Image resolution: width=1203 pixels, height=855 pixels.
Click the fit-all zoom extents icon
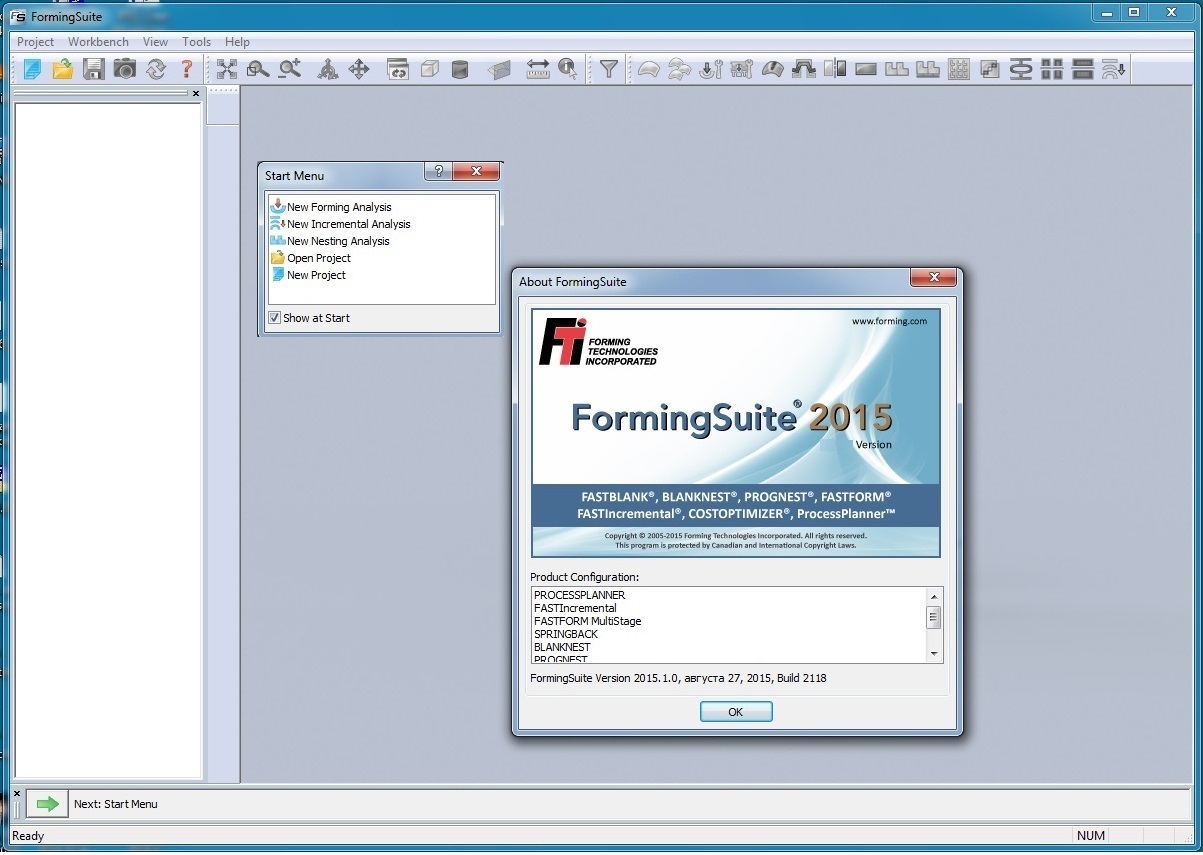[x=227, y=69]
